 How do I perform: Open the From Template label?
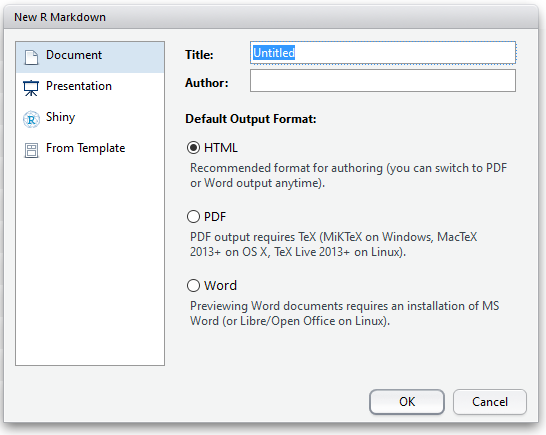pyautogui.click(x=85, y=148)
